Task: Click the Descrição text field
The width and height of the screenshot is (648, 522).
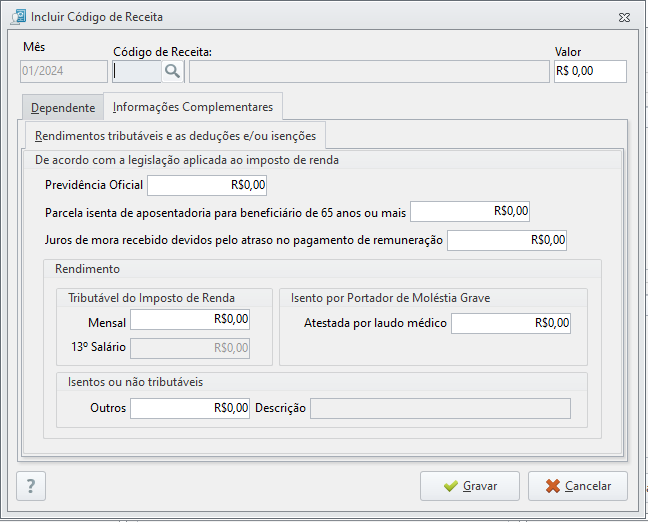Action: tap(441, 408)
